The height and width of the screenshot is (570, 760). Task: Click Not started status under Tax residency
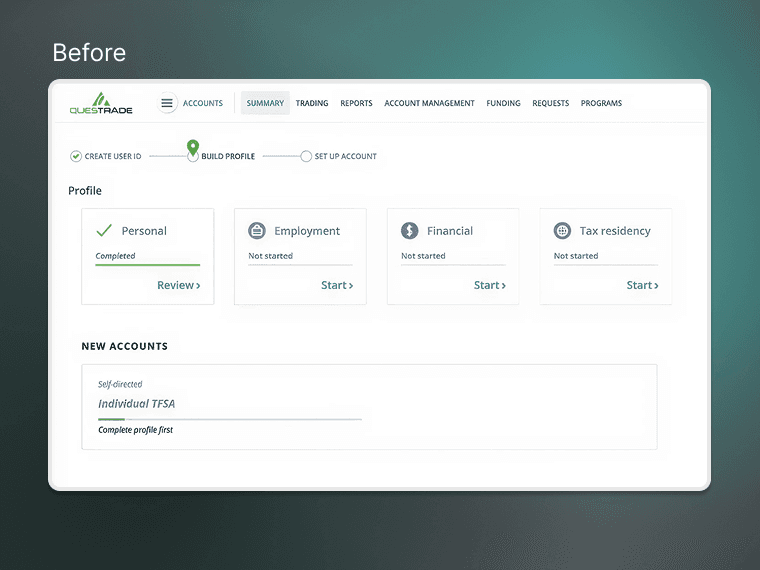576,256
